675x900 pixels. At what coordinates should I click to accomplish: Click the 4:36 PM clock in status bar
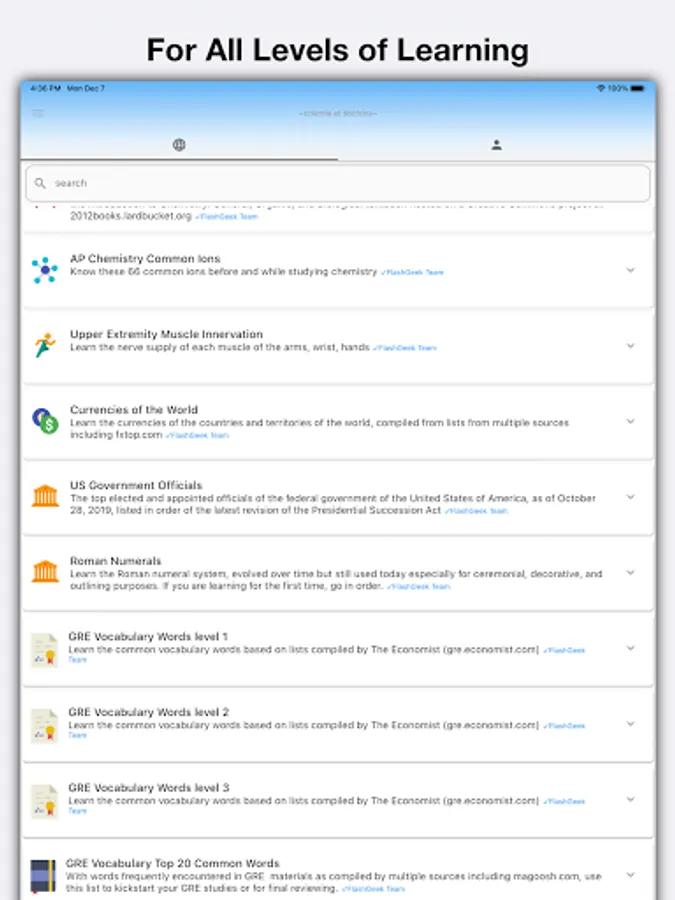45,88
